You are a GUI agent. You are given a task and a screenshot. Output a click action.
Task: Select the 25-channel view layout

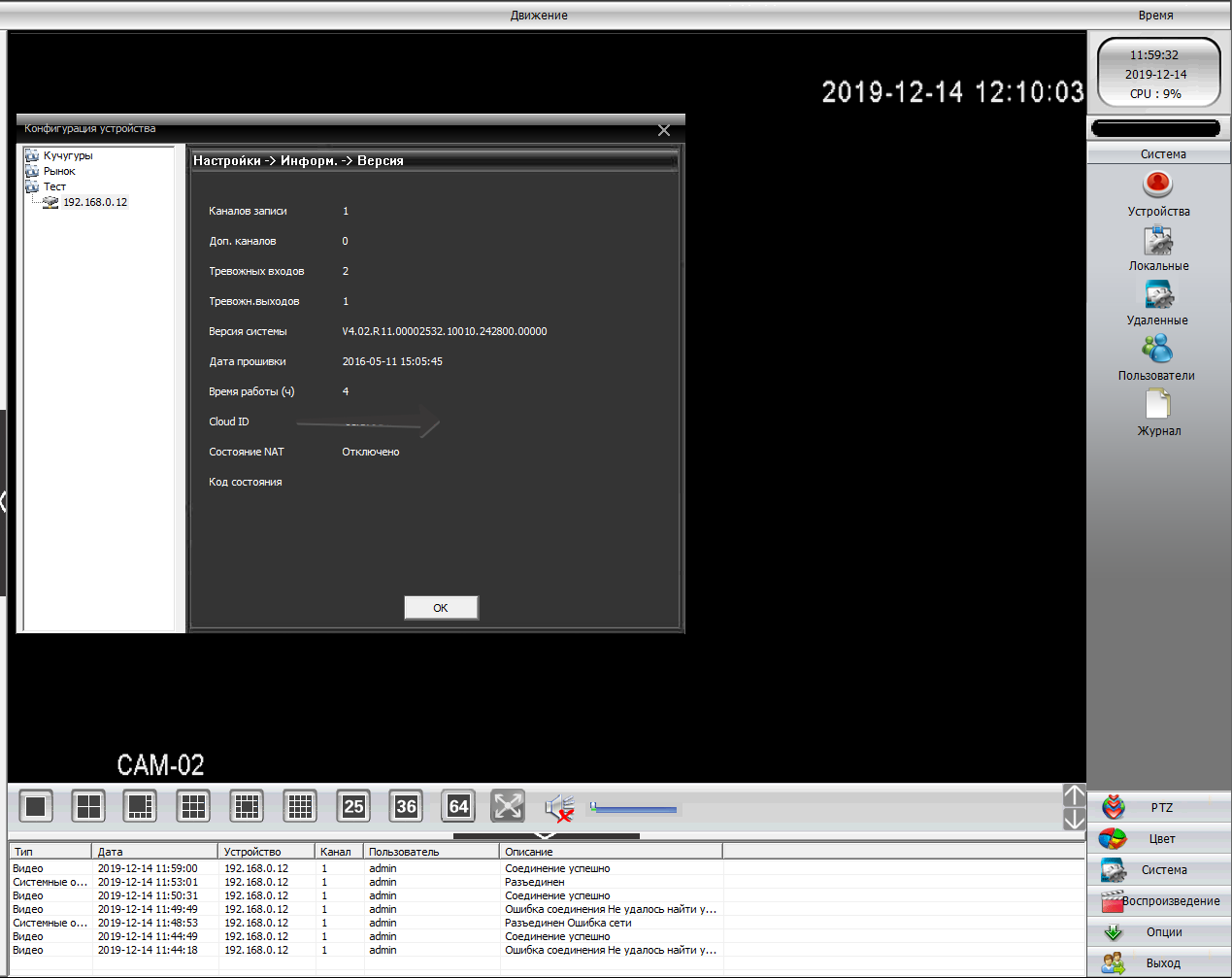353,806
